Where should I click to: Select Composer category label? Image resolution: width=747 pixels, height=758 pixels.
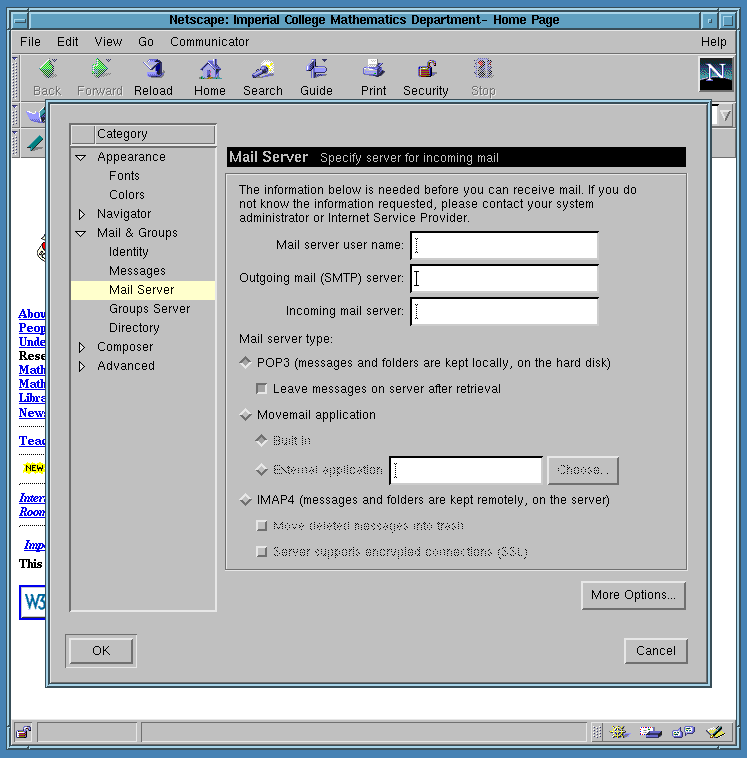pos(125,347)
